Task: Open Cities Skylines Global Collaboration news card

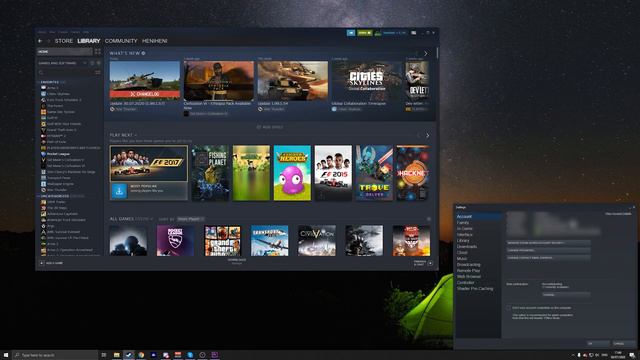Action: (x=366, y=81)
